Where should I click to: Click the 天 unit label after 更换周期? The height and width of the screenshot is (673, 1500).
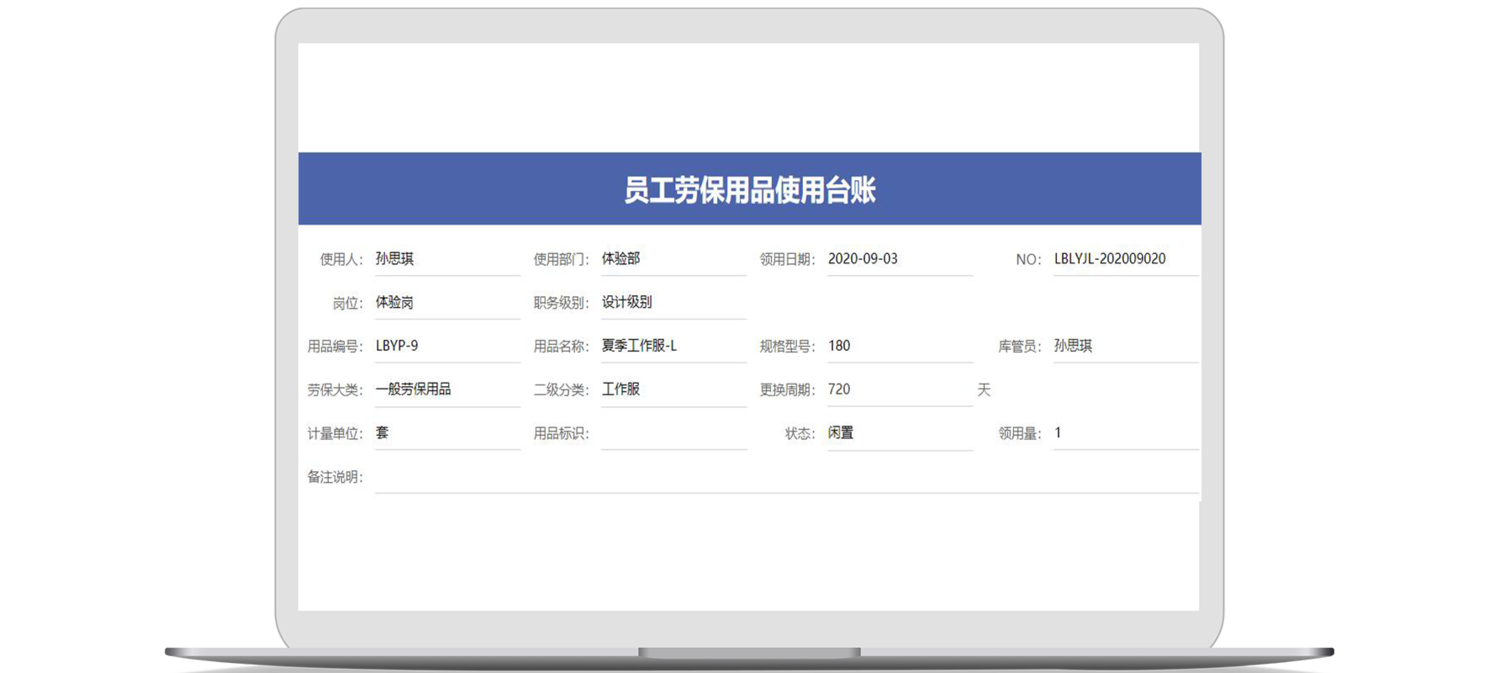[x=984, y=390]
